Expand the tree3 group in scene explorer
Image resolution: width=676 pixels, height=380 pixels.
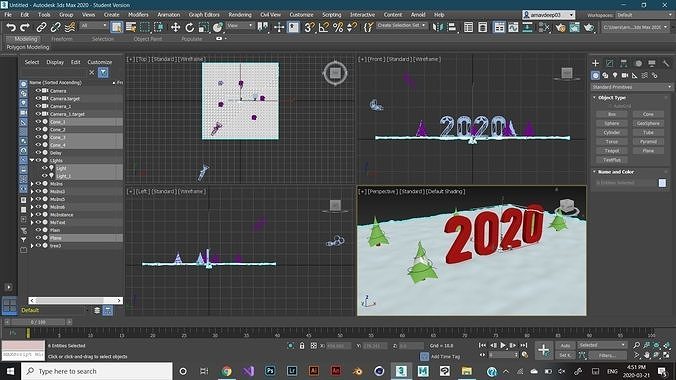point(32,245)
